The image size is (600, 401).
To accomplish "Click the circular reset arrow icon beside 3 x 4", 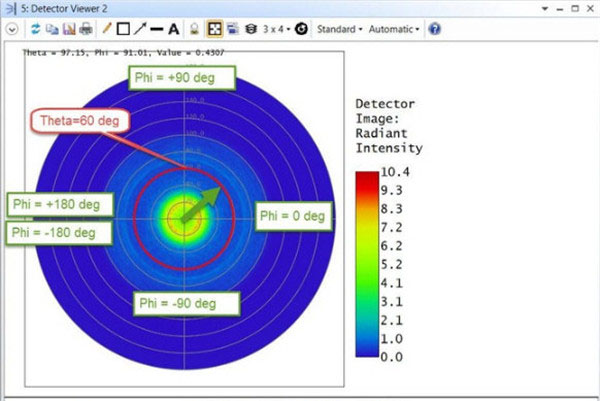I will pos(300,29).
